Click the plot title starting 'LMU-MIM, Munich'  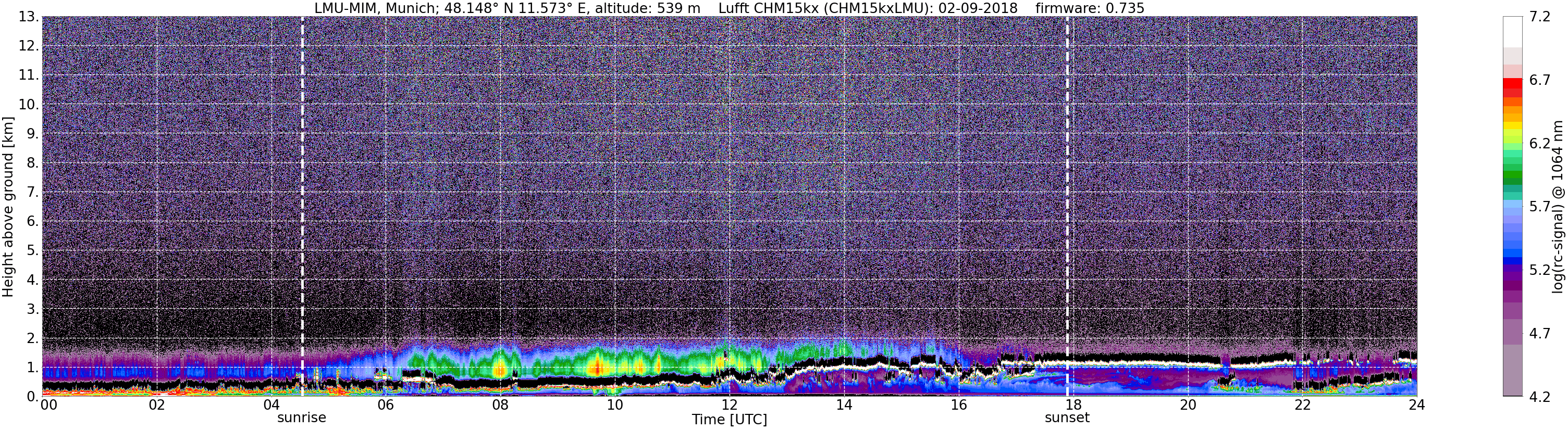[x=729, y=8]
